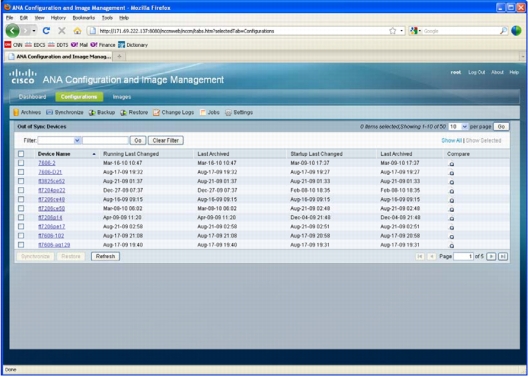Open a new tab with the plus button

[x=119, y=56]
